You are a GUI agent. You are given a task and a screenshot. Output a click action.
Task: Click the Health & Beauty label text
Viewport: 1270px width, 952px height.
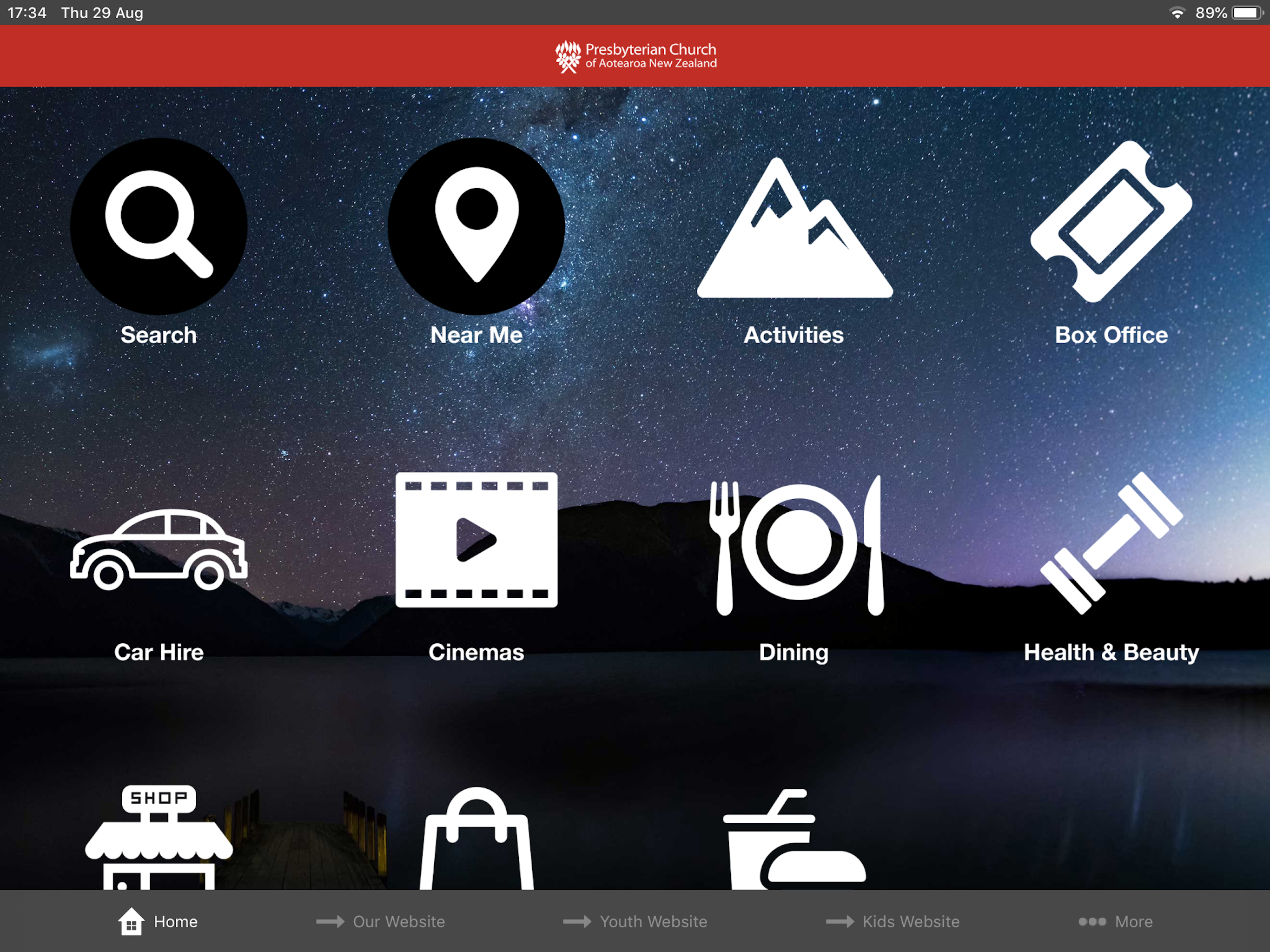click(1111, 652)
